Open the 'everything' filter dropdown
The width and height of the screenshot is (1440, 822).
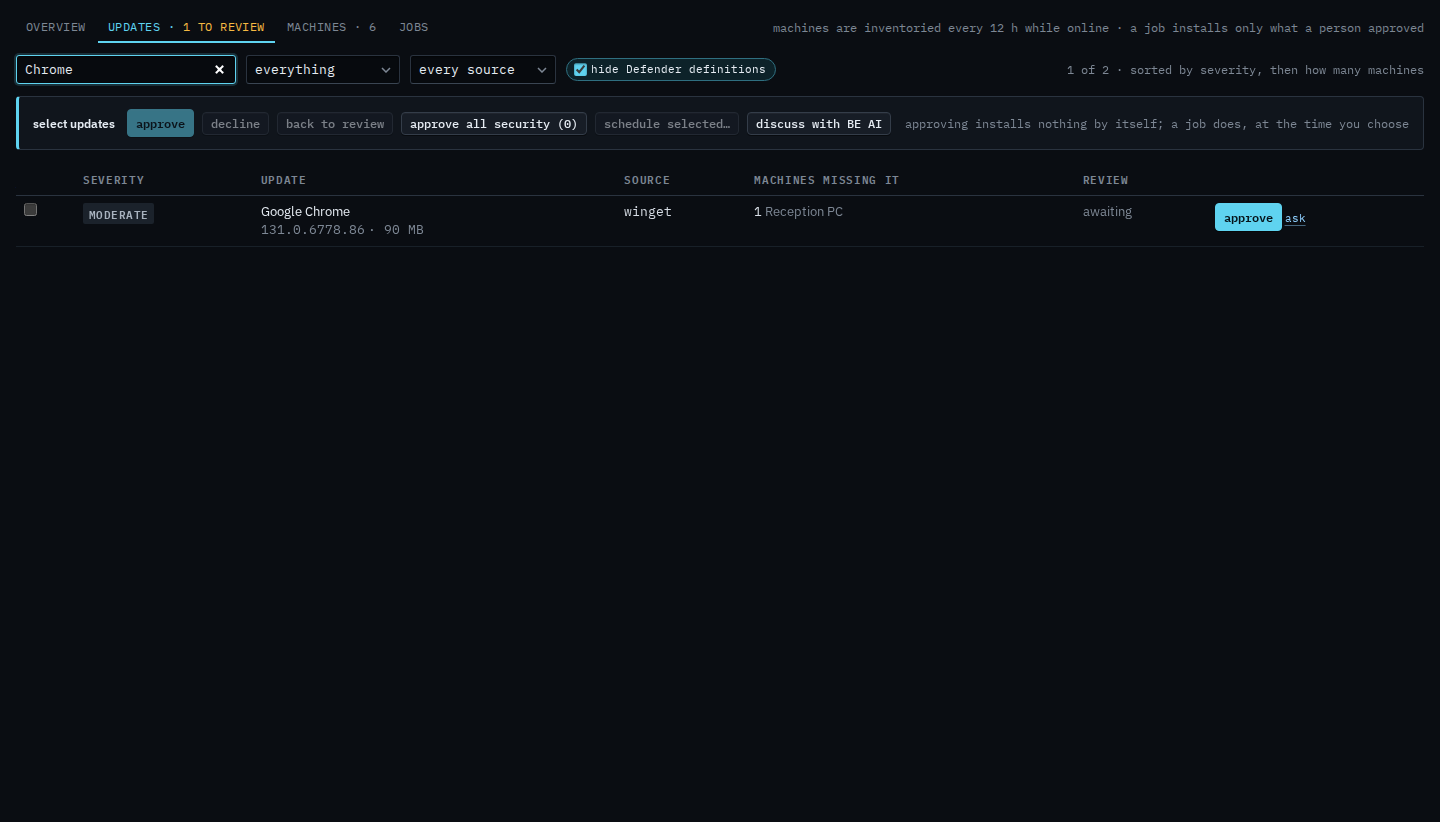[x=323, y=70]
